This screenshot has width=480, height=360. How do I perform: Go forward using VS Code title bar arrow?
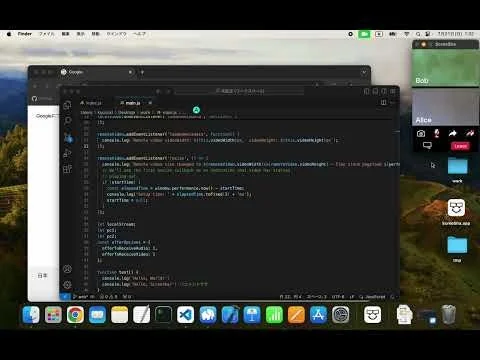point(168,91)
